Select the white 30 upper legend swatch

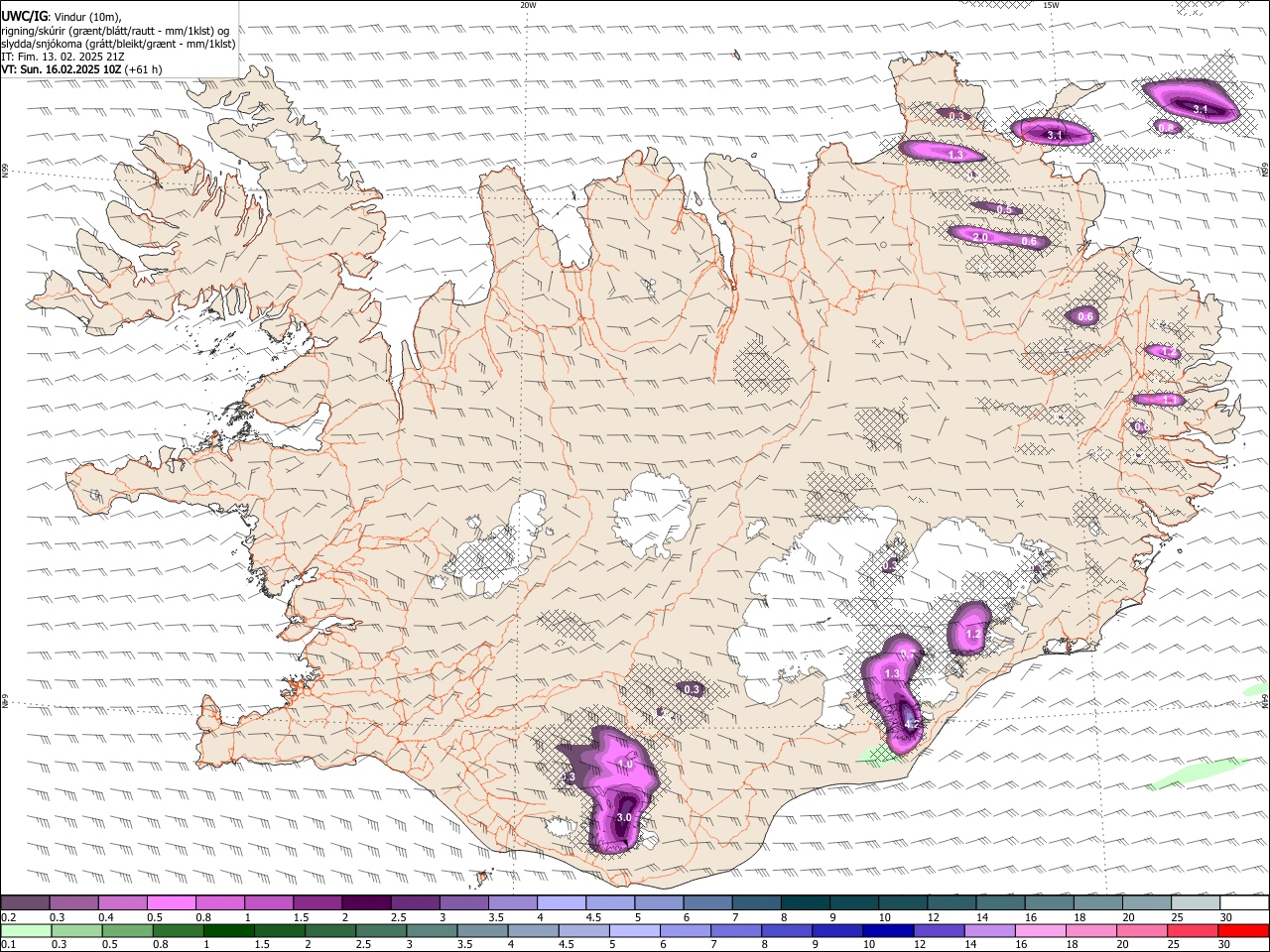pyautogui.click(x=1243, y=902)
